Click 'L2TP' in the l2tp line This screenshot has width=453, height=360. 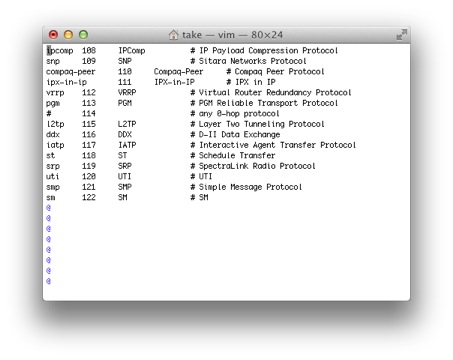coord(127,124)
